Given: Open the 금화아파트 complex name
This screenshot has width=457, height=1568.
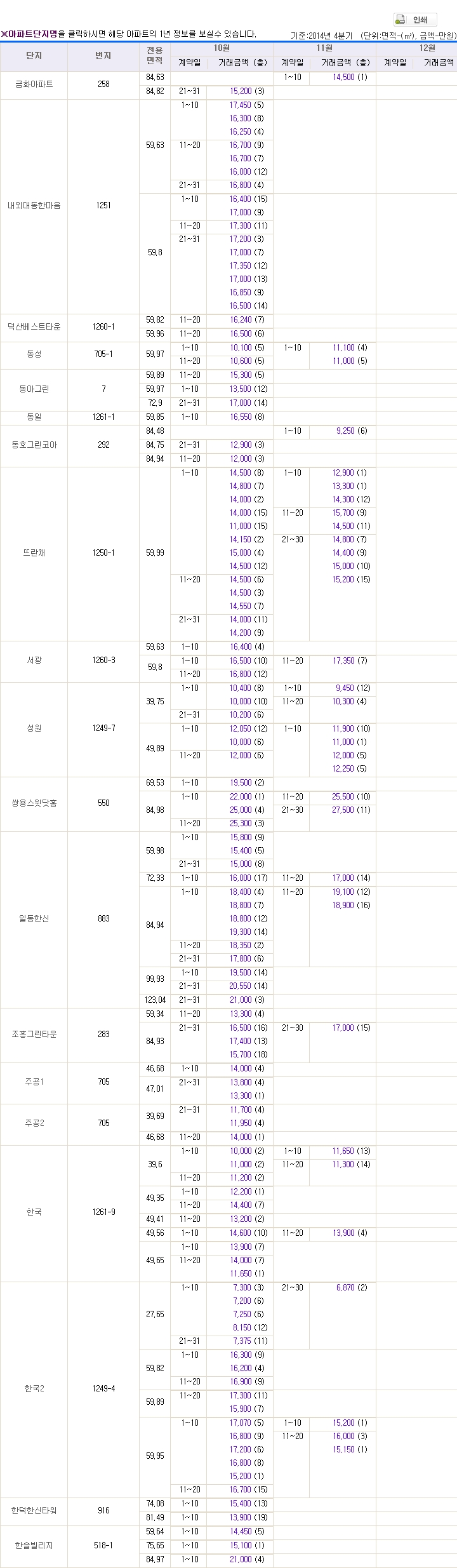Looking at the screenshot, I should click(x=34, y=84).
